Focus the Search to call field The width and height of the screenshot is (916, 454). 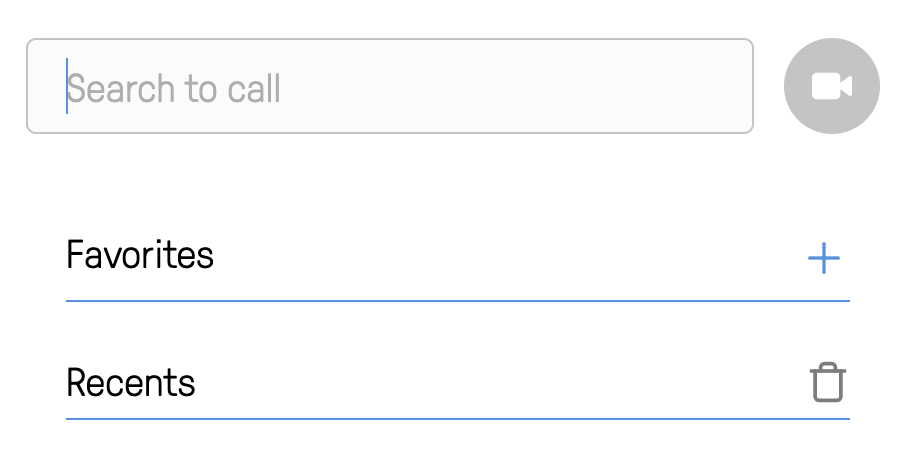390,86
